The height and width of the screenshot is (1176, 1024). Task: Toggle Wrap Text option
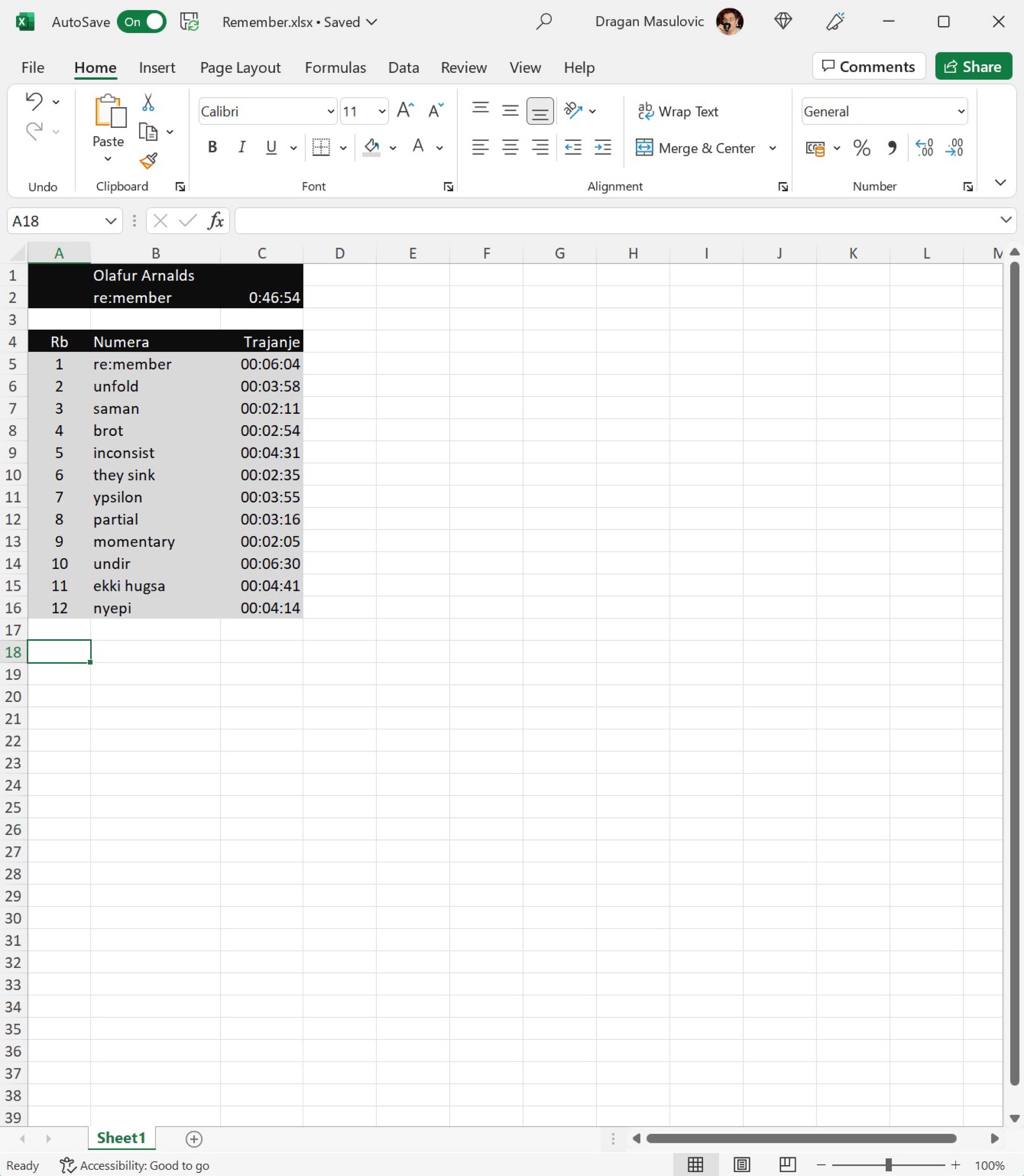(x=678, y=111)
